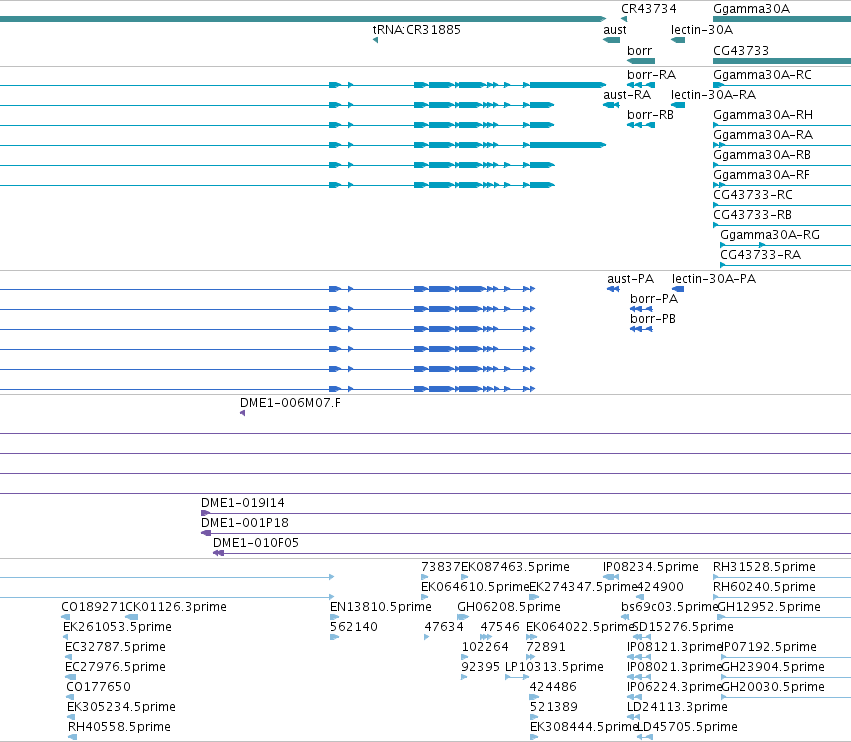
Task: Select the RH31528.5prime EST label
Action: click(x=764, y=567)
